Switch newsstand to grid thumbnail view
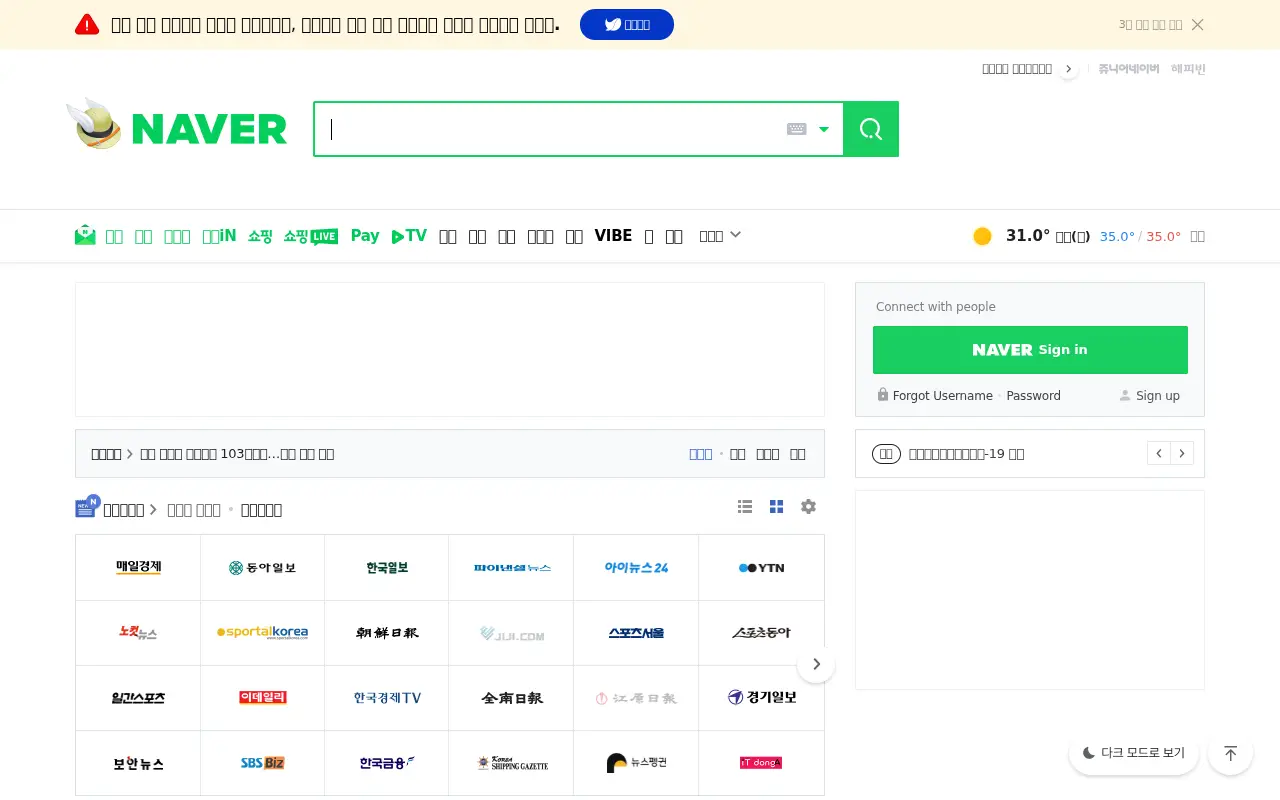 click(776, 507)
